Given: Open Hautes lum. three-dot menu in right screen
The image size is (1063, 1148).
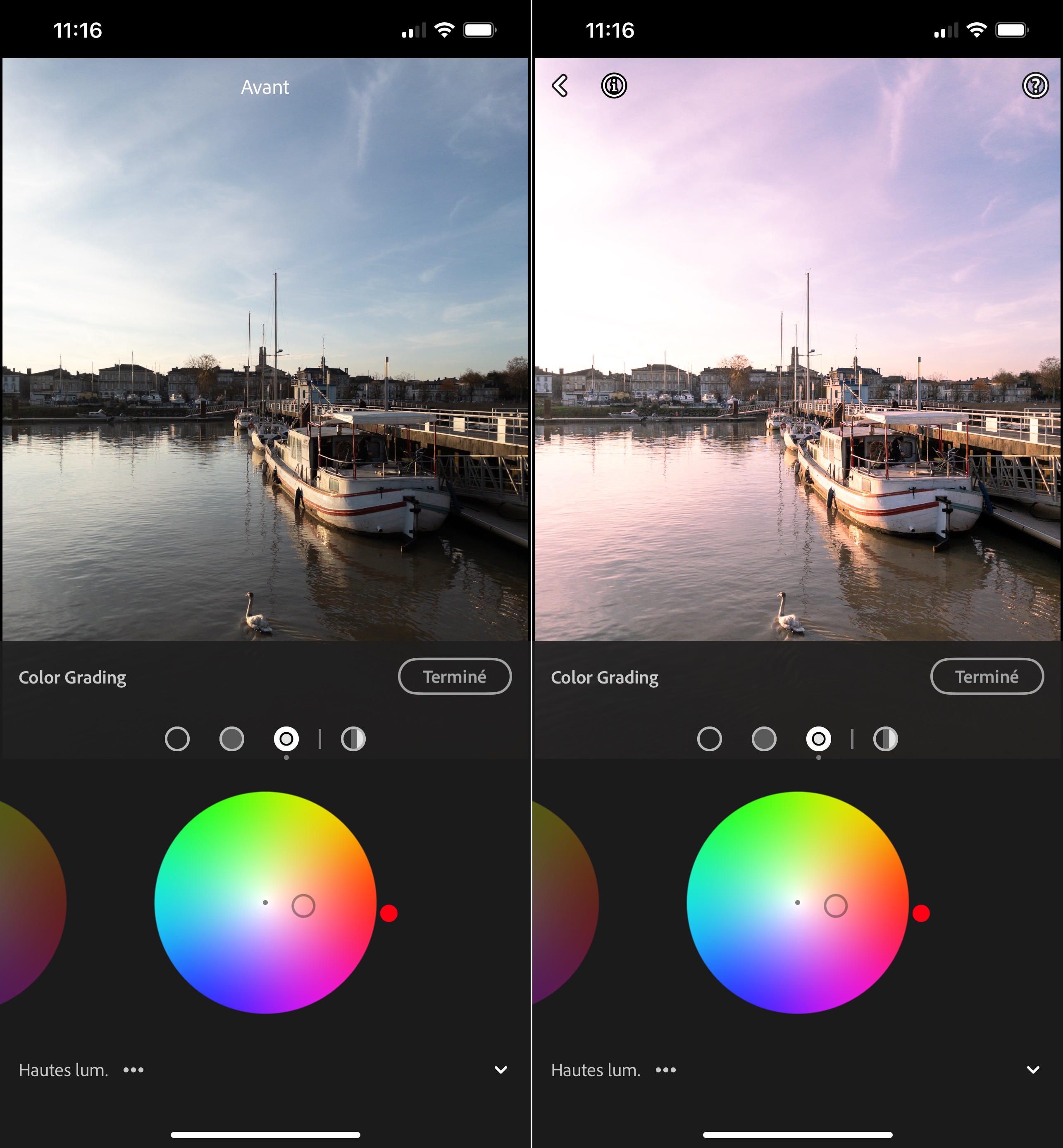Looking at the screenshot, I should pos(665,1070).
